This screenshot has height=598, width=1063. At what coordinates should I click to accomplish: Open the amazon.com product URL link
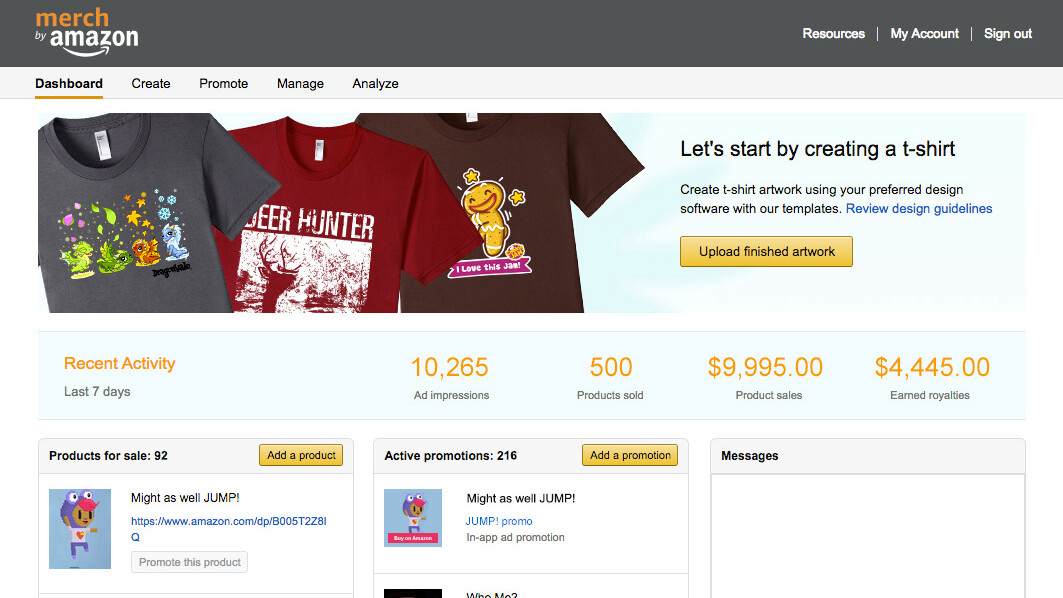click(228, 529)
